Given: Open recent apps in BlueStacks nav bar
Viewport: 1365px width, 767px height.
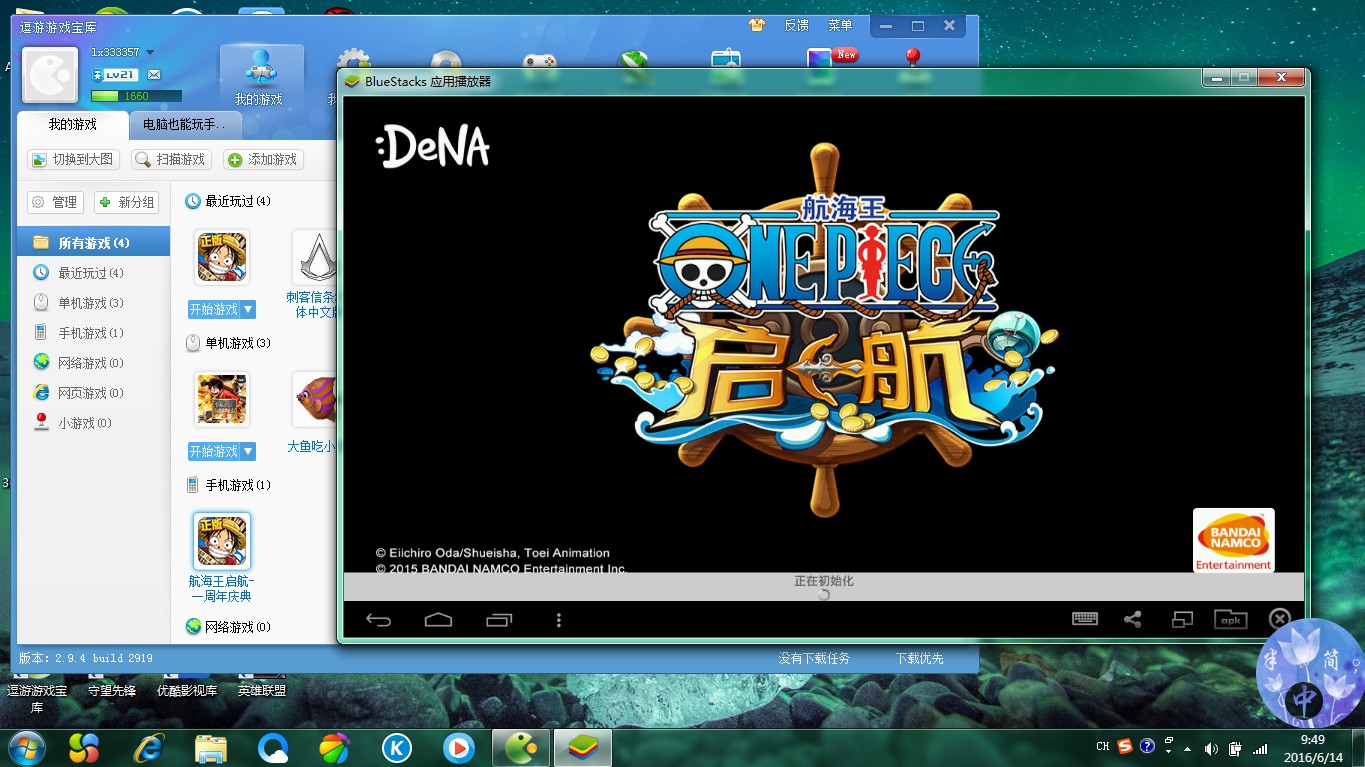Looking at the screenshot, I should point(498,620).
